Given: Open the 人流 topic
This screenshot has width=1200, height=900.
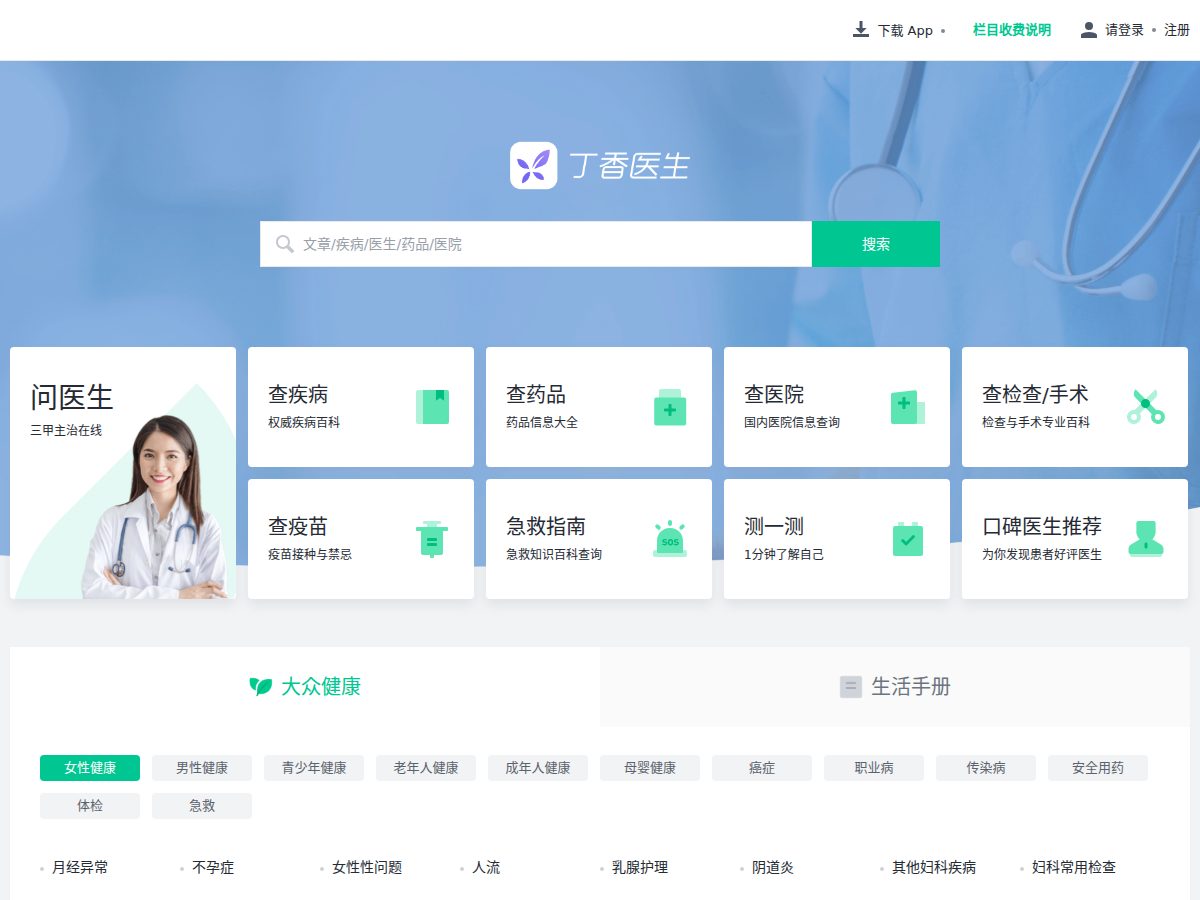Looking at the screenshot, I should 486,868.
